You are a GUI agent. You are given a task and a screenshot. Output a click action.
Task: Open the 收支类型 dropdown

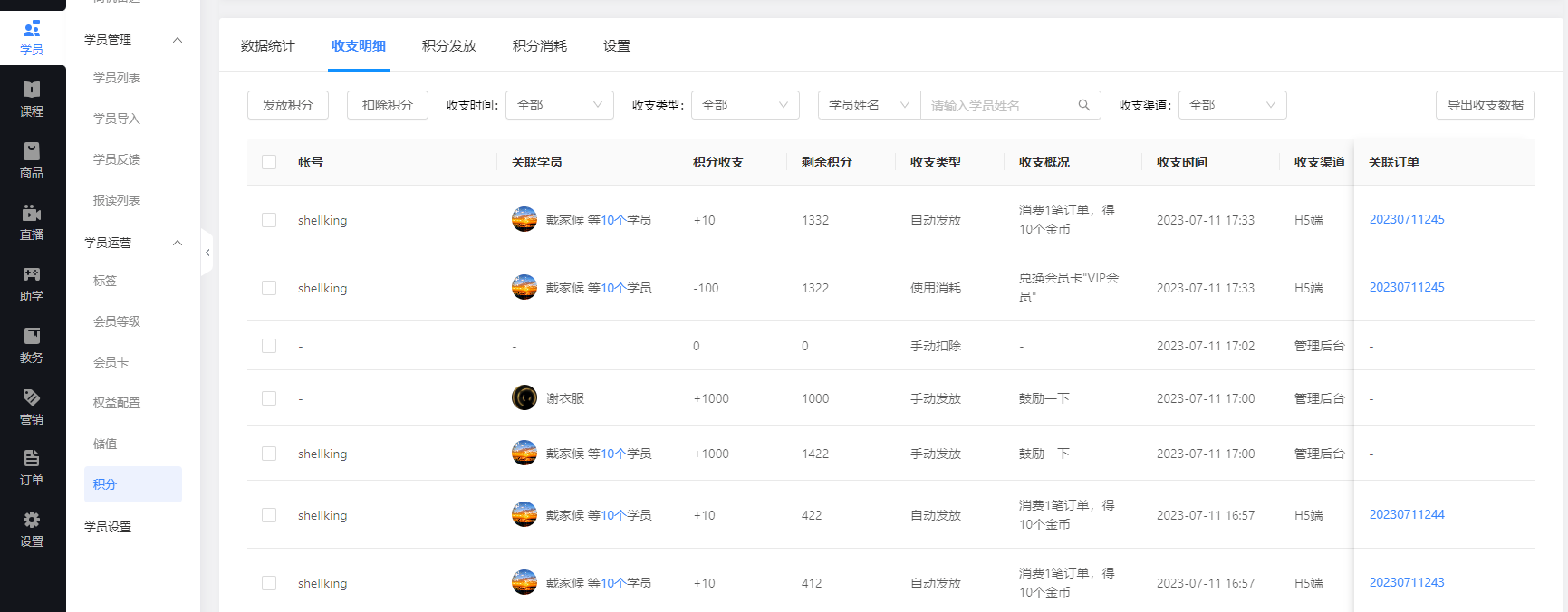(746, 105)
